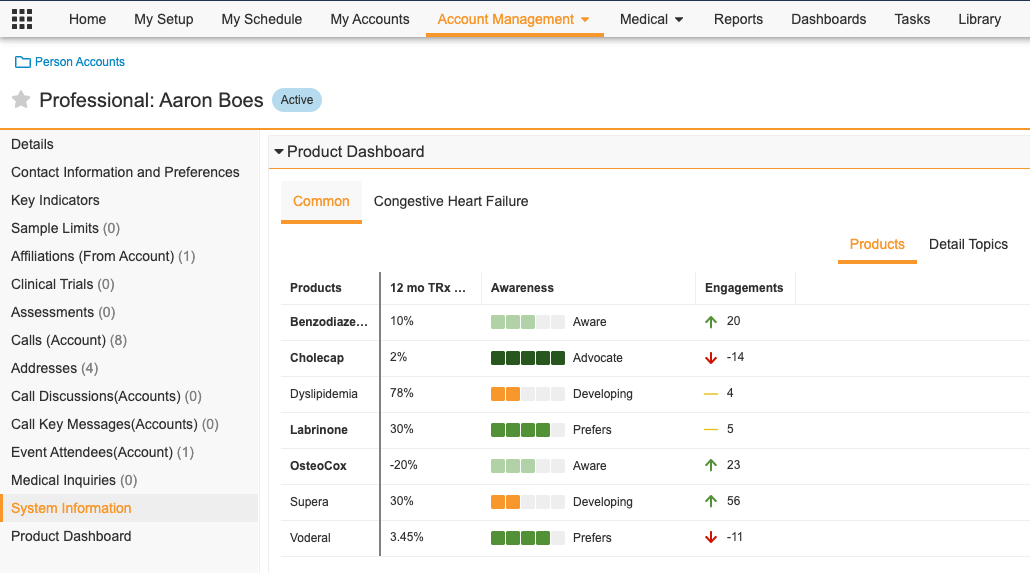Click the favorite star beside Professional: Aaron Boes
This screenshot has width=1030, height=573.
coord(21,100)
